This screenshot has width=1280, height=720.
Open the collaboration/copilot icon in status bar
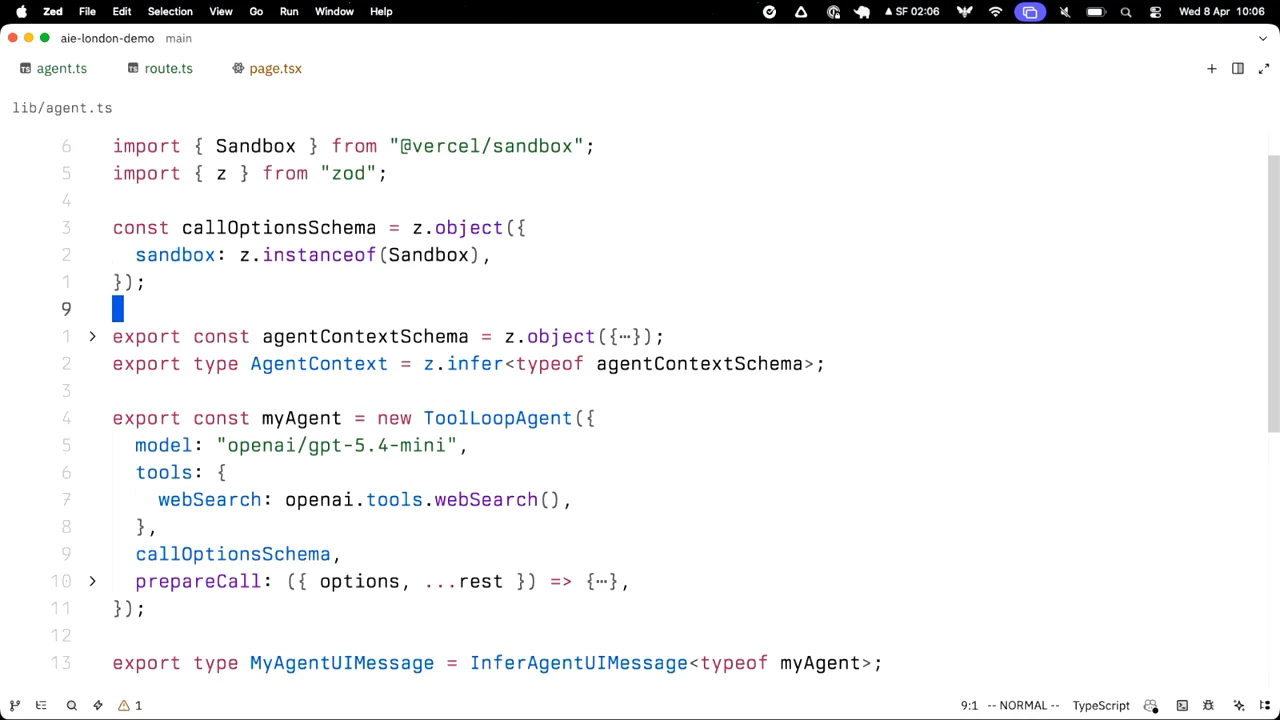(x=1150, y=705)
